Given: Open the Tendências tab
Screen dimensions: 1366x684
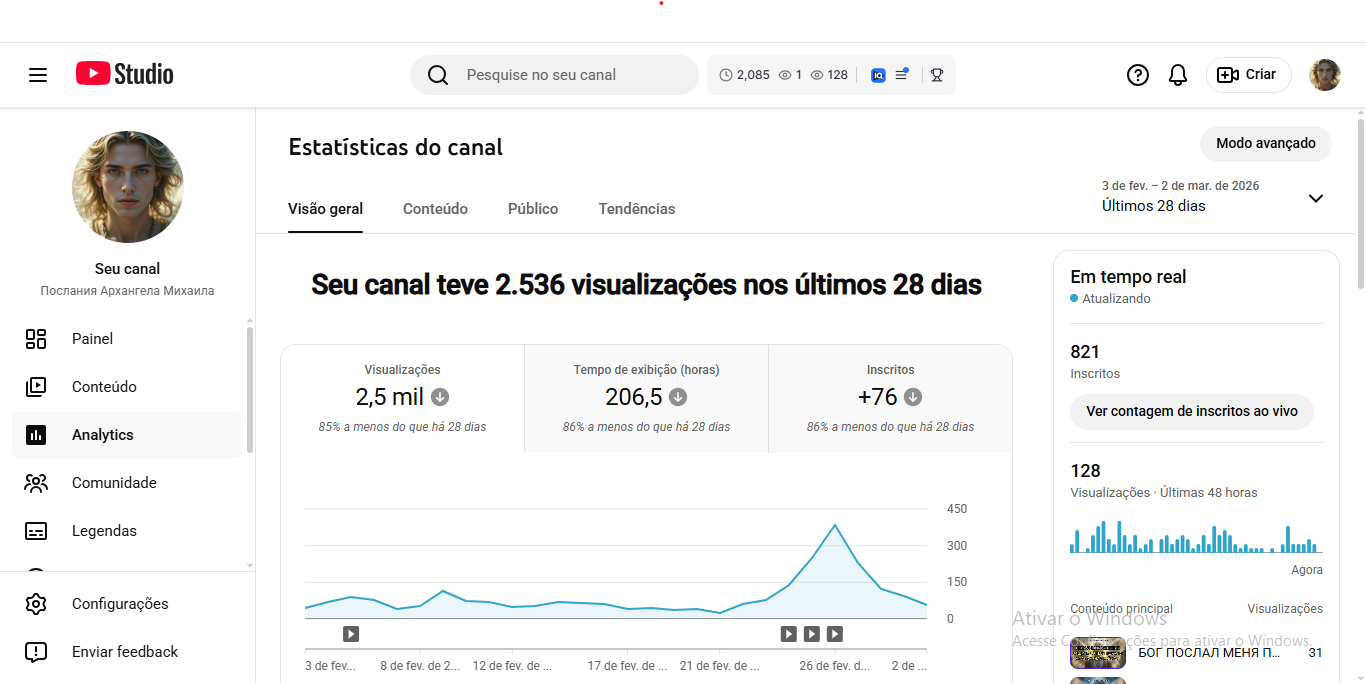Looking at the screenshot, I should coord(637,208).
